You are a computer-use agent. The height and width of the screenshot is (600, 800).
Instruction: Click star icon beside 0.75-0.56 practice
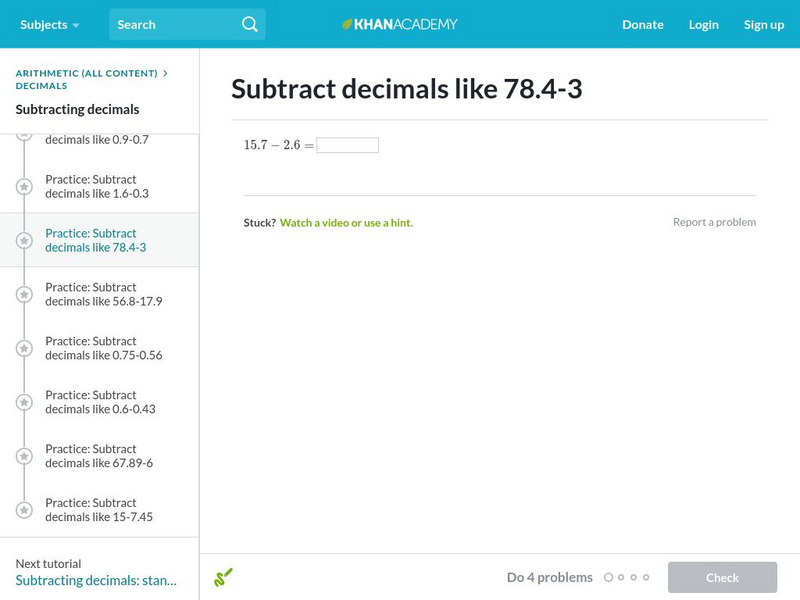(x=24, y=349)
